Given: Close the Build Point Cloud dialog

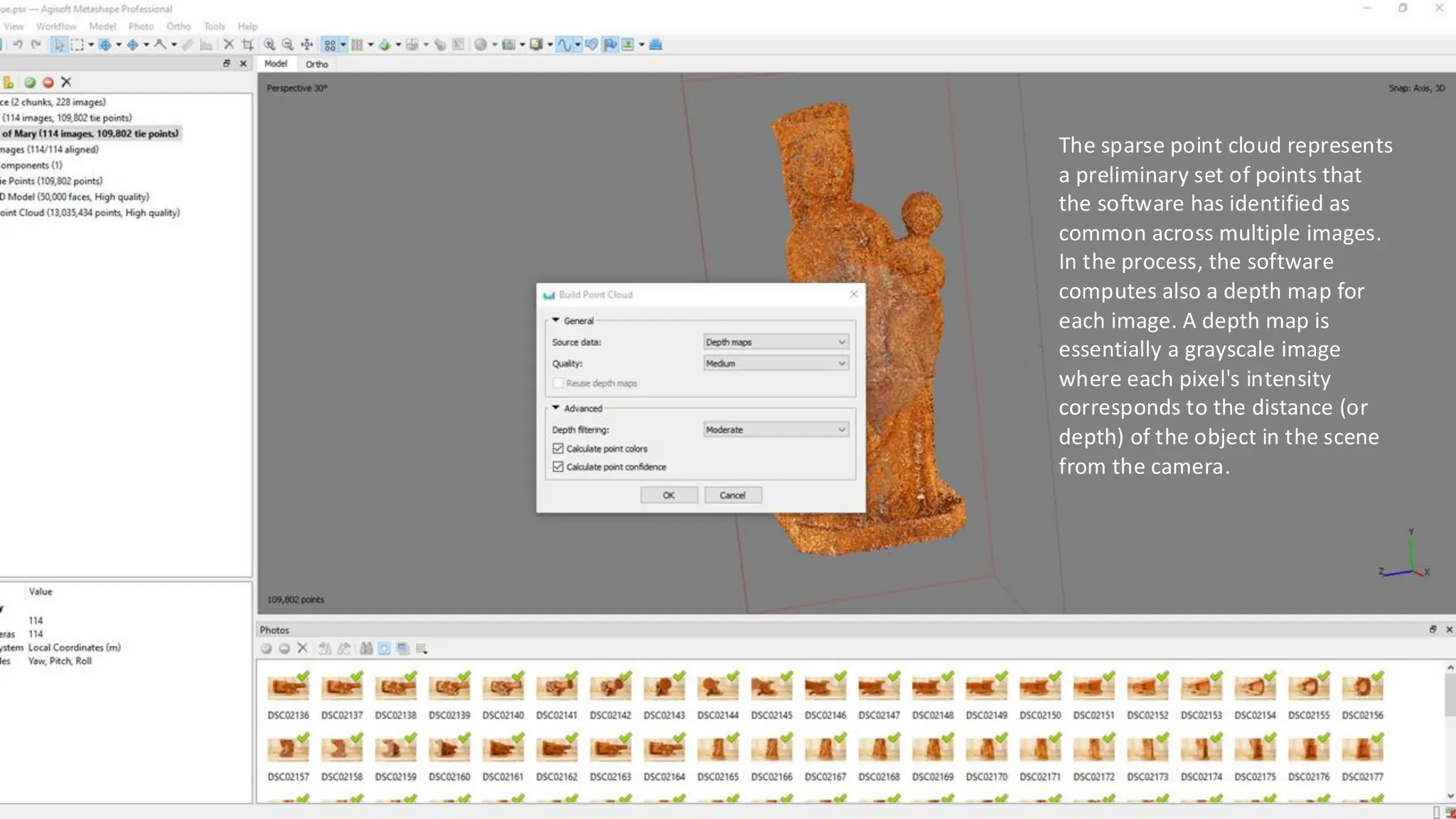Looking at the screenshot, I should tap(854, 294).
